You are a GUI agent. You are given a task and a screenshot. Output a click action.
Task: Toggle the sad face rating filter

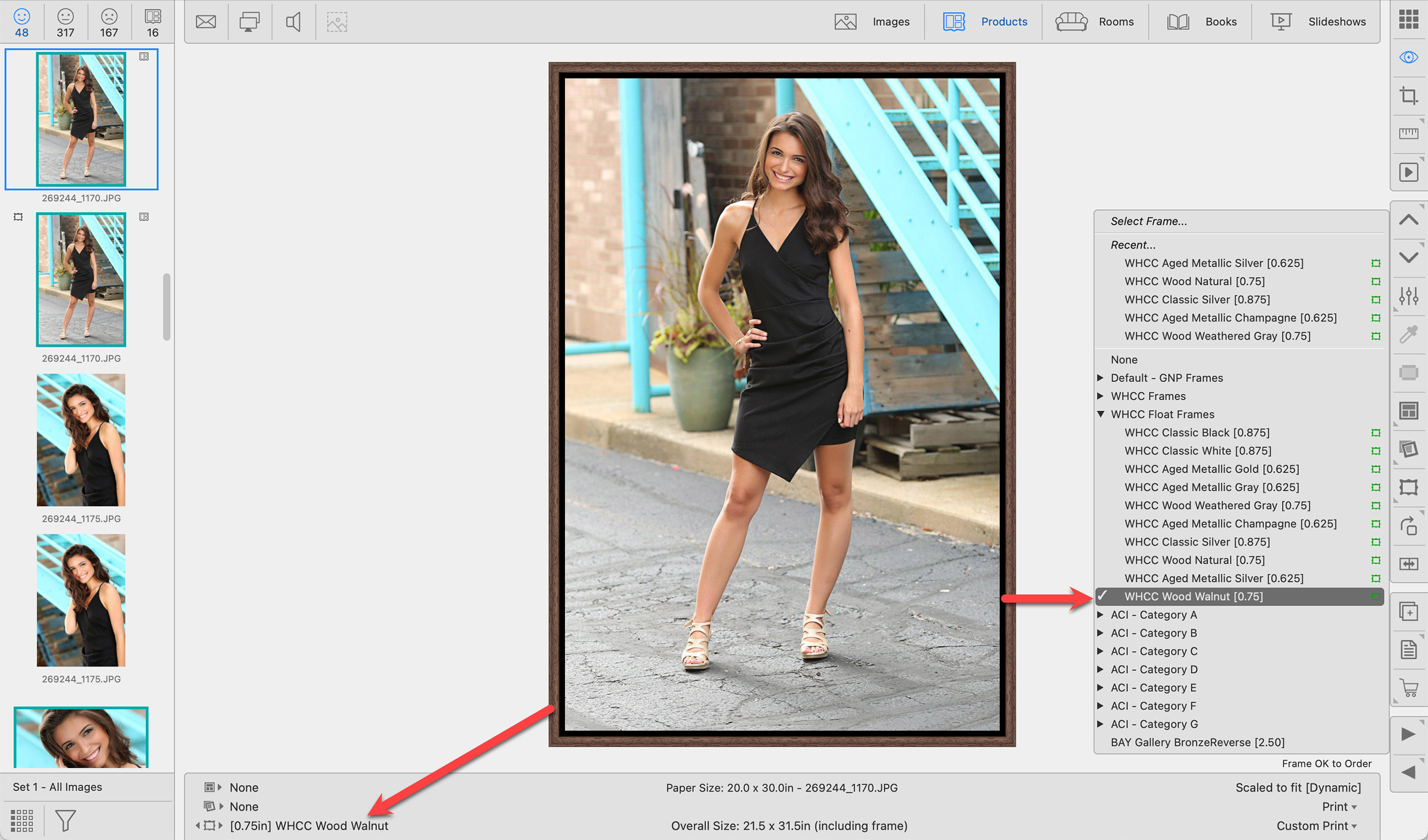109,22
